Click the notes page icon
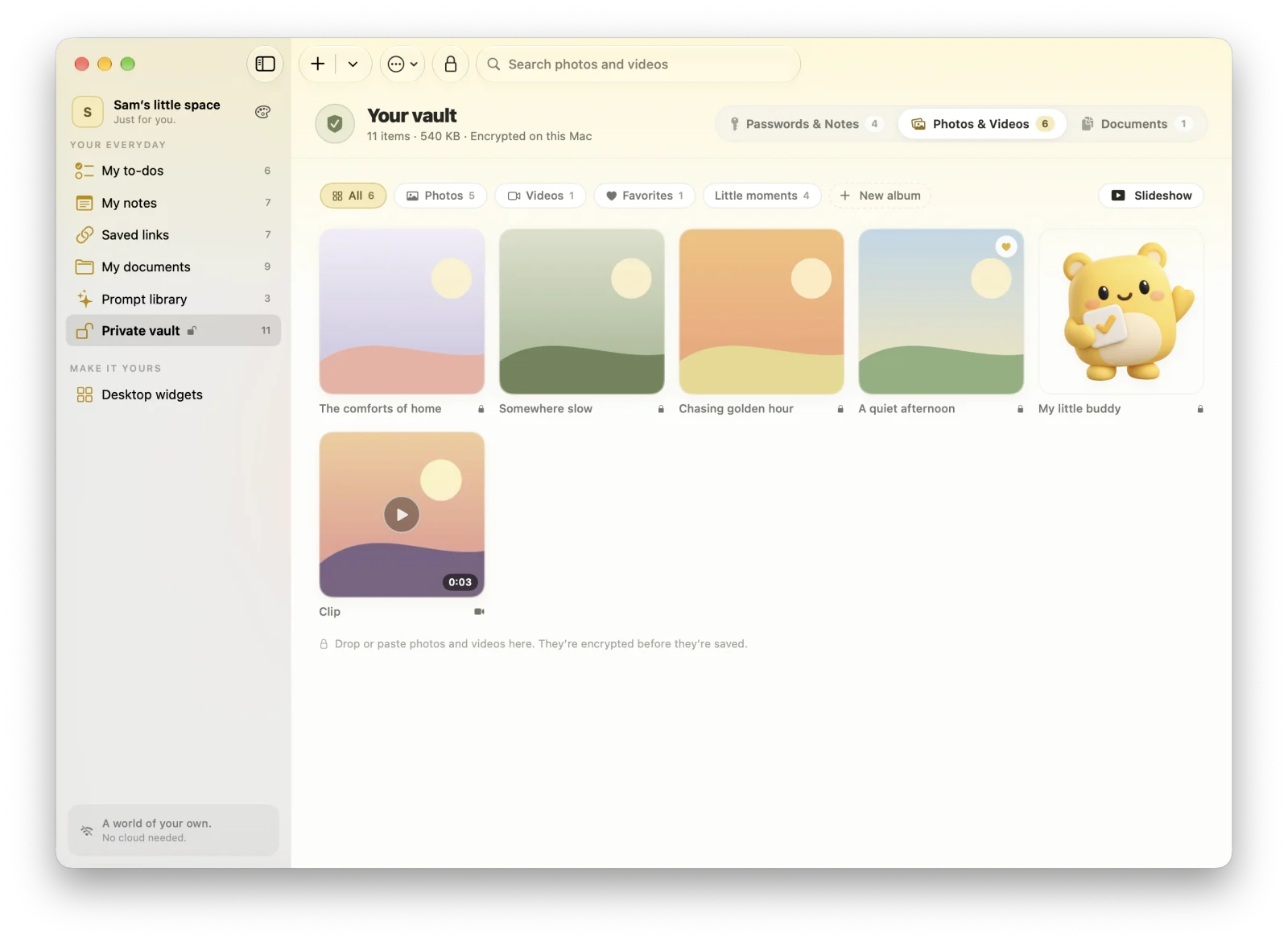 coord(85,203)
